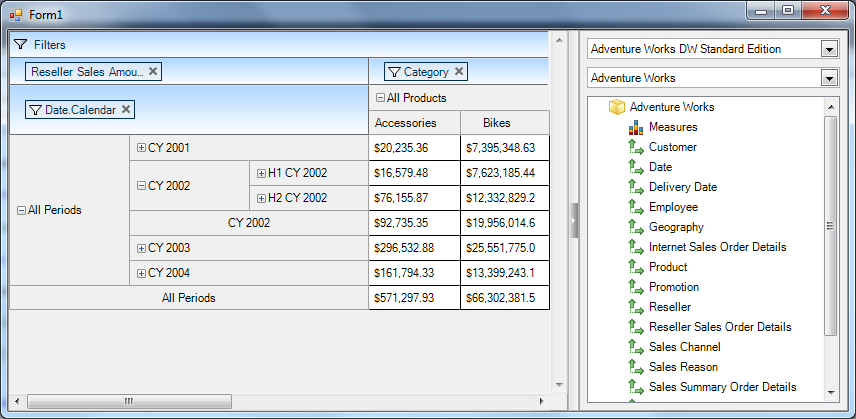Click the Adventure Works cube icon
Image resolution: width=856 pixels, height=419 pixels.
coord(616,107)
